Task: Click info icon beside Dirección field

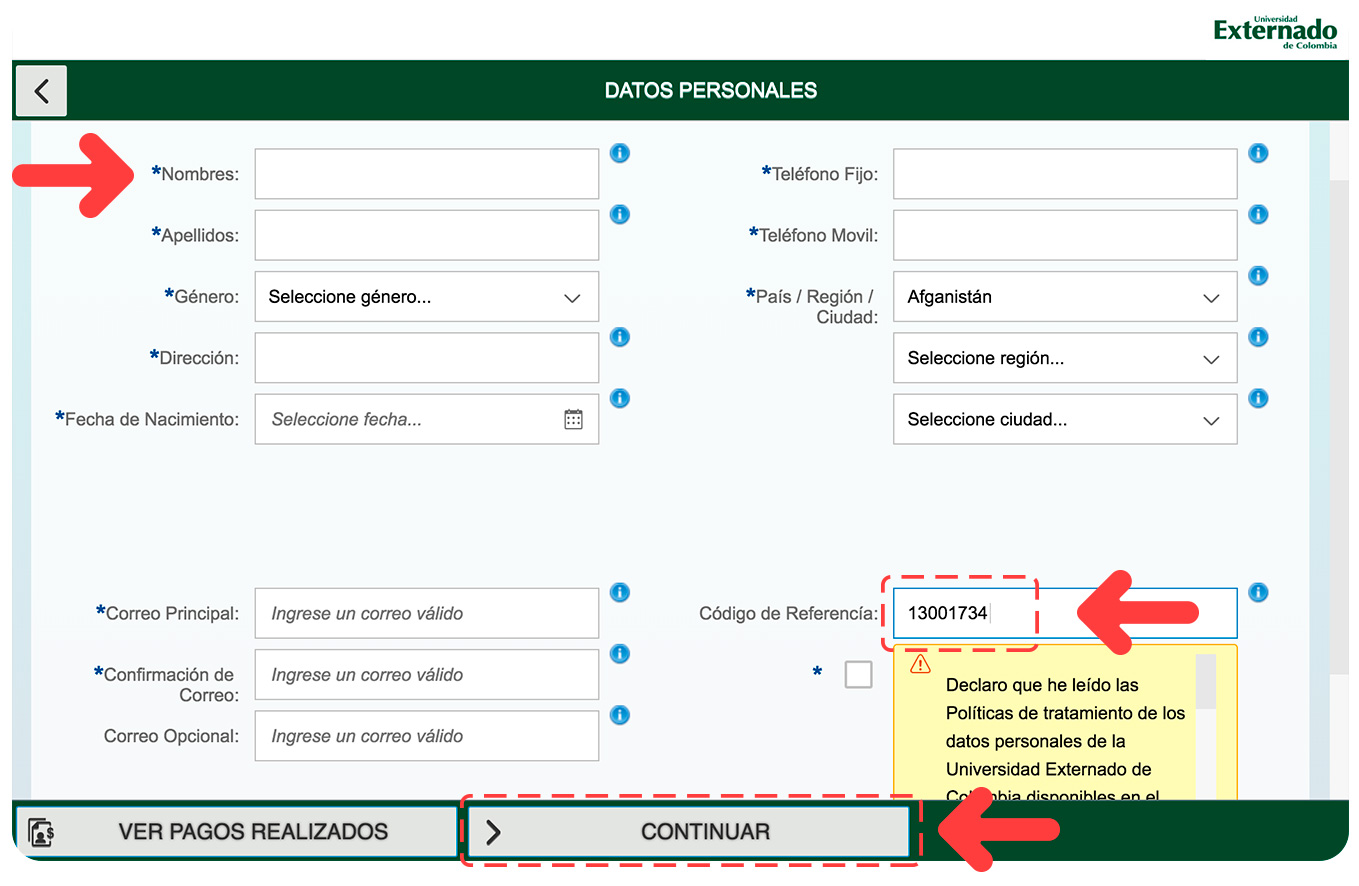Action: (620, 337)
